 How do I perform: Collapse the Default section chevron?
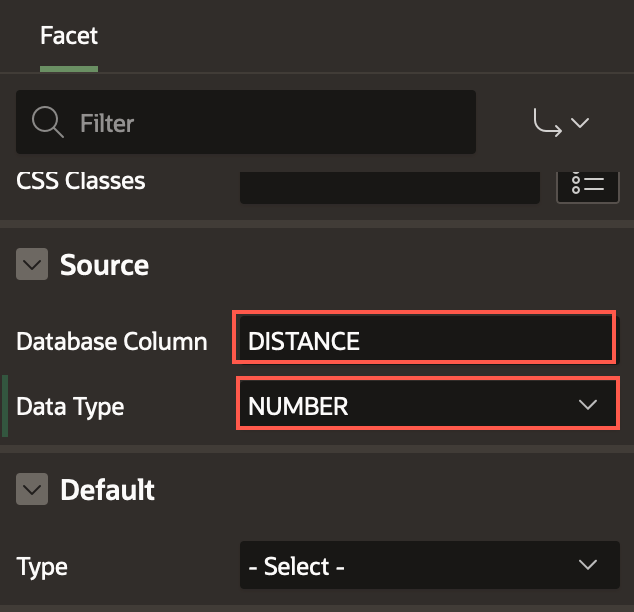(33, 490)
